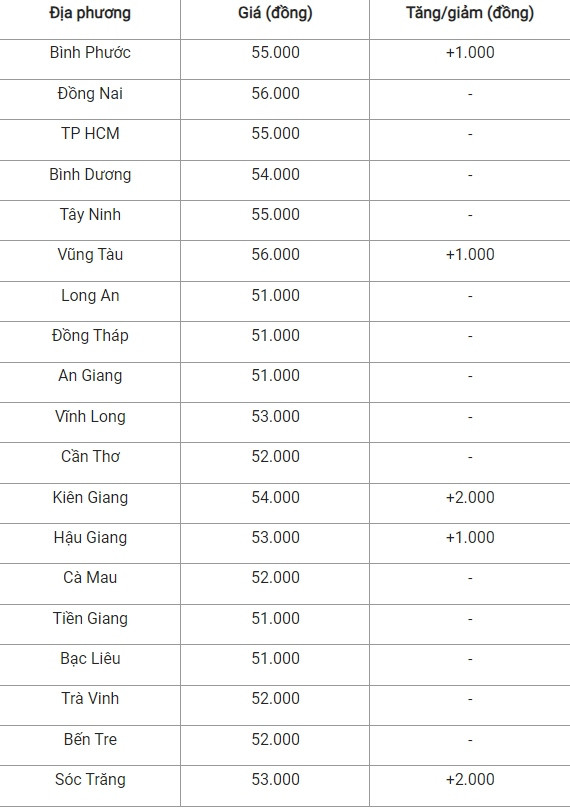Click the An Giang cell
Screen dimensions: 570x809
[x=90, y=376]
